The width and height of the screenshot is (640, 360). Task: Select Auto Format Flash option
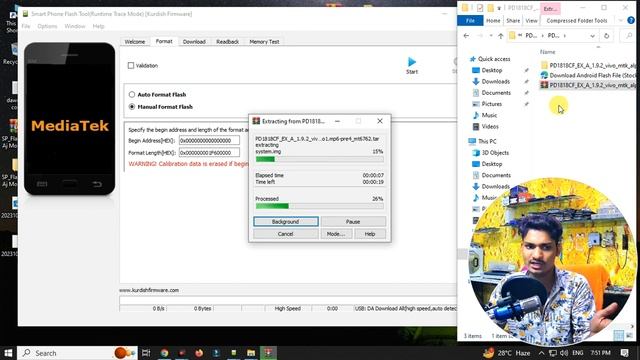132,94
